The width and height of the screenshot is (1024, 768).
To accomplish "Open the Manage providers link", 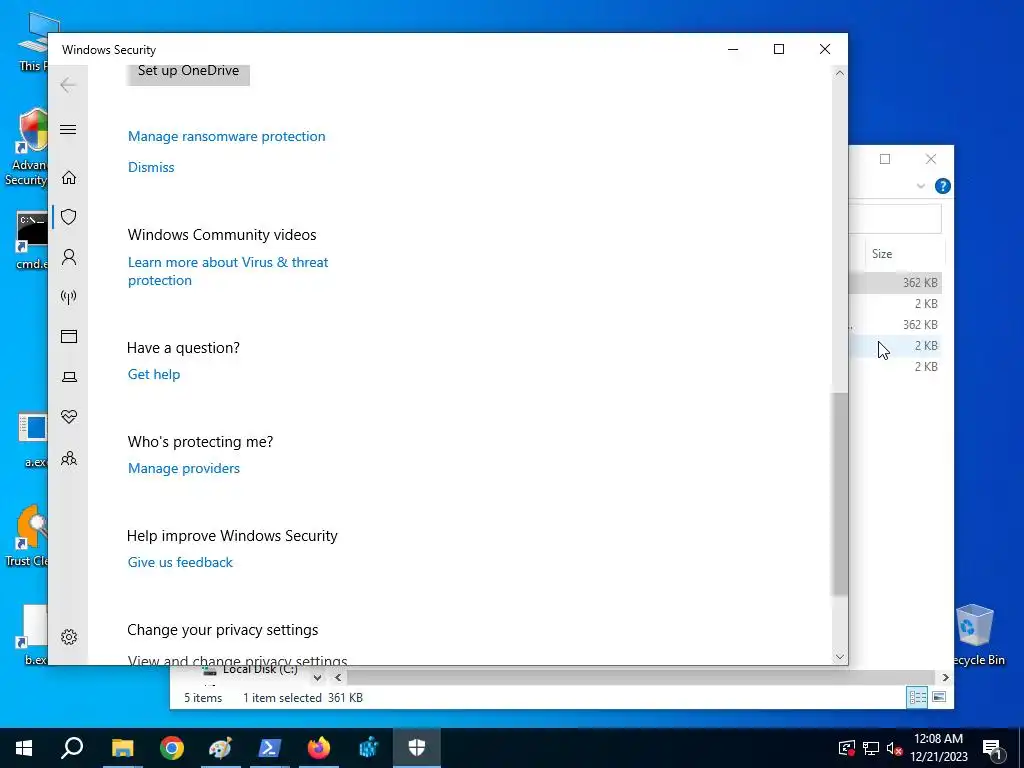I will click(x=184, y=468).
